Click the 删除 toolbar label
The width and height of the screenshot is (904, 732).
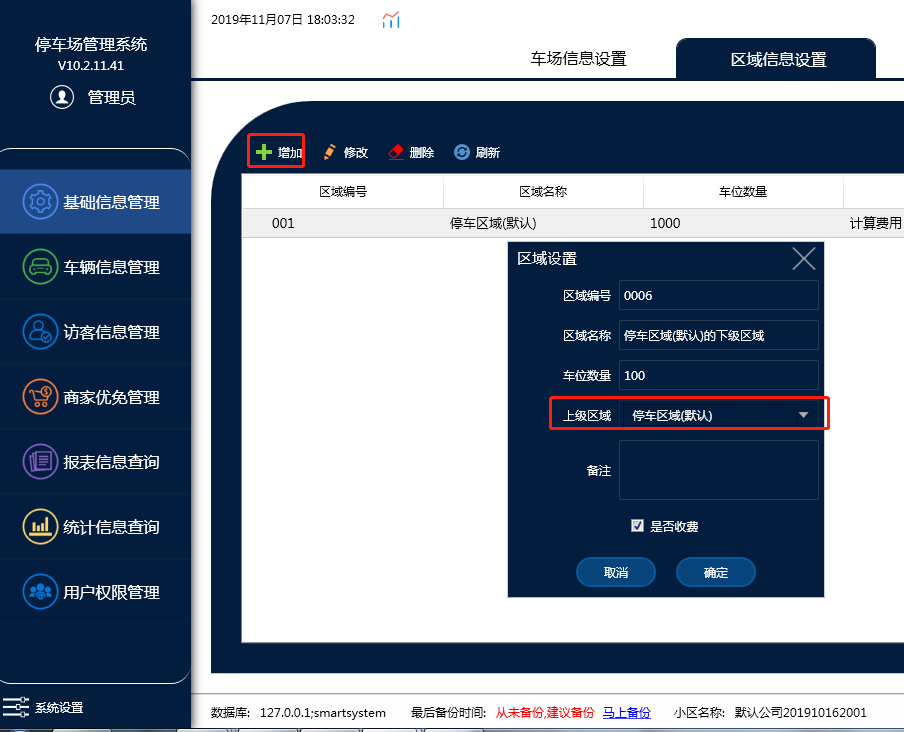[x=421, y=153]
